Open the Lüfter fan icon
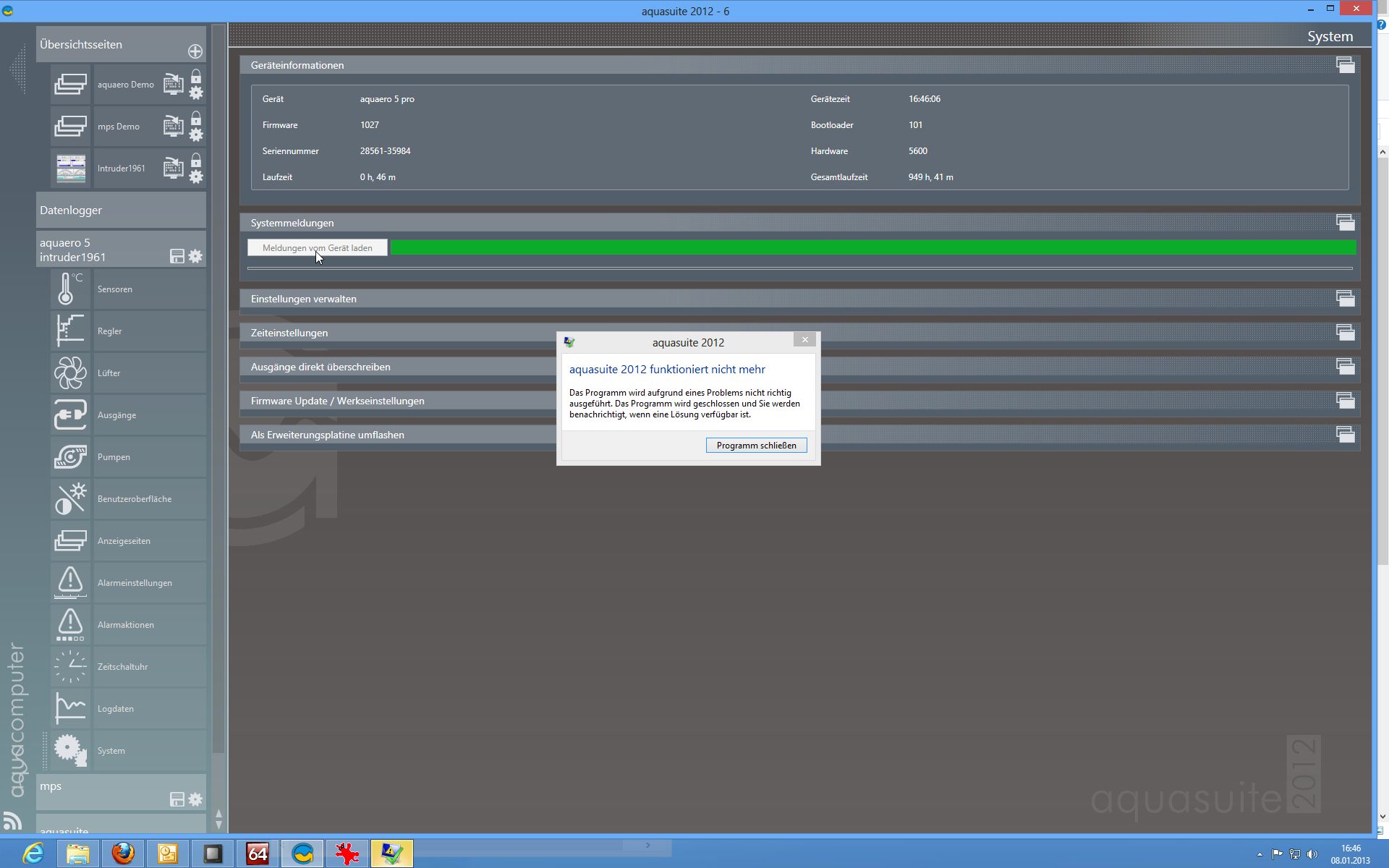This screenshot has height=868, width=1389. pos(70,373)
